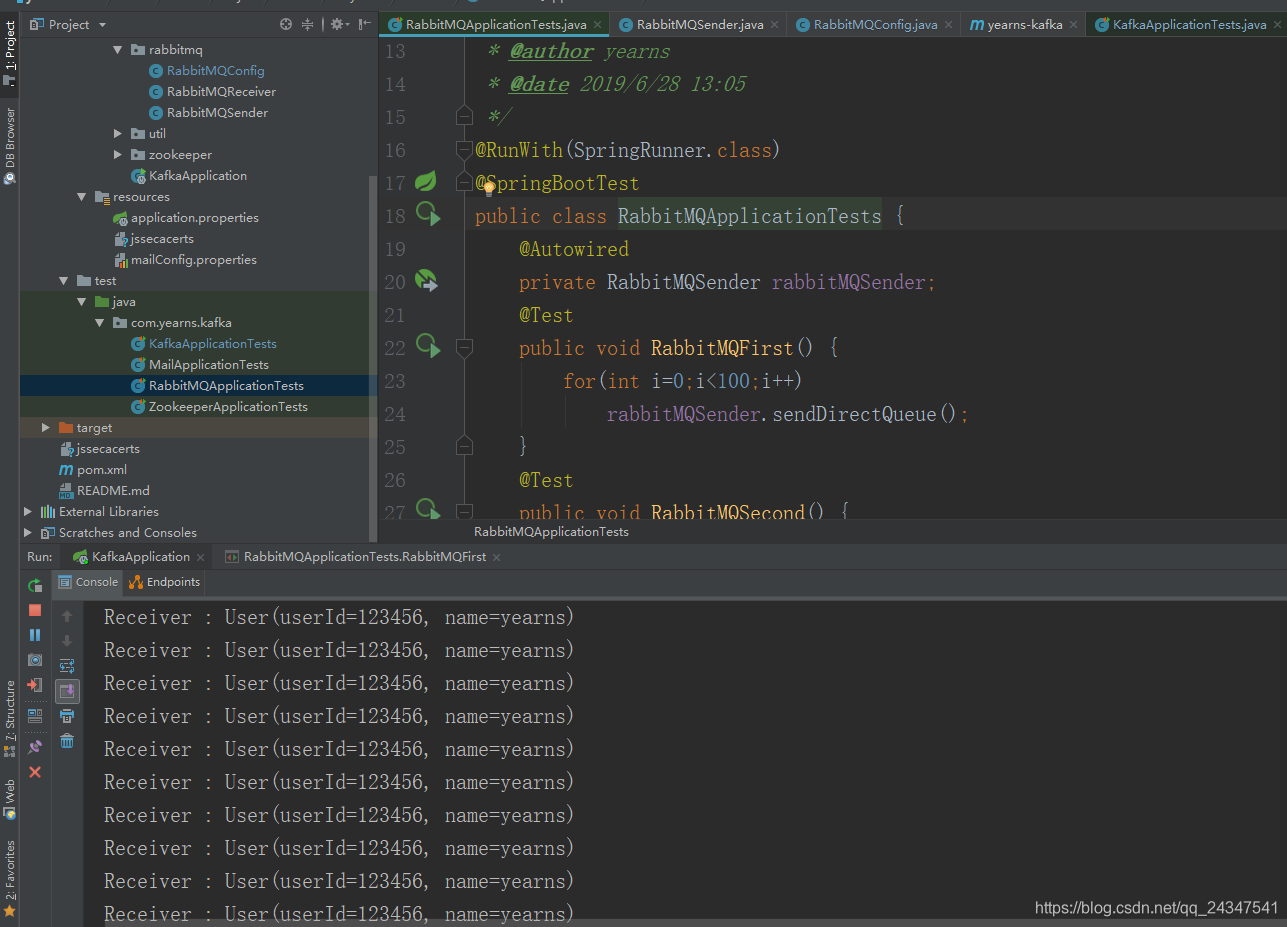Expand the zookeeper folder
1287x927 pixels.
click(x=118, y=154)
